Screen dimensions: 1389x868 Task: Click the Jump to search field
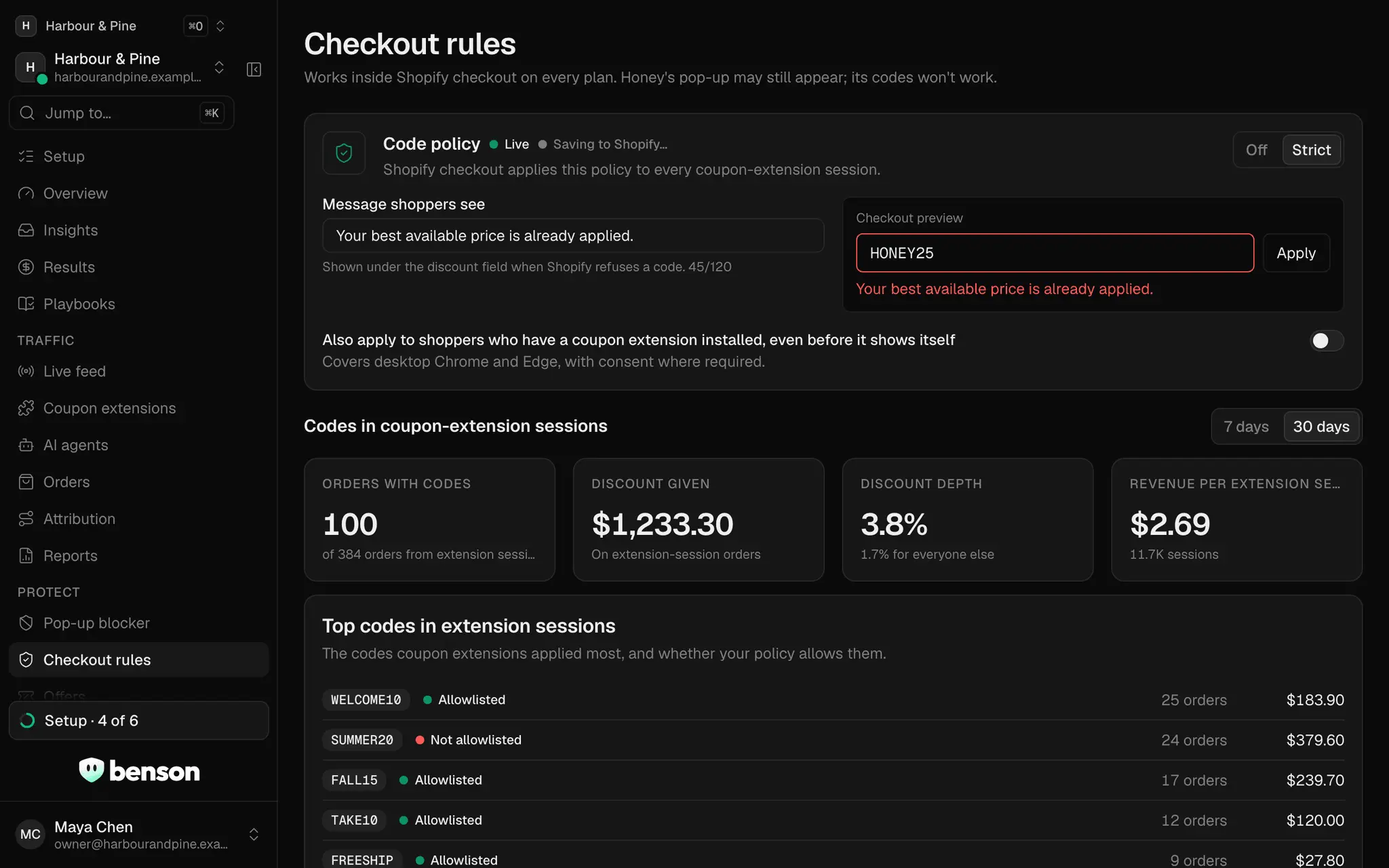(x=121, y=113)
